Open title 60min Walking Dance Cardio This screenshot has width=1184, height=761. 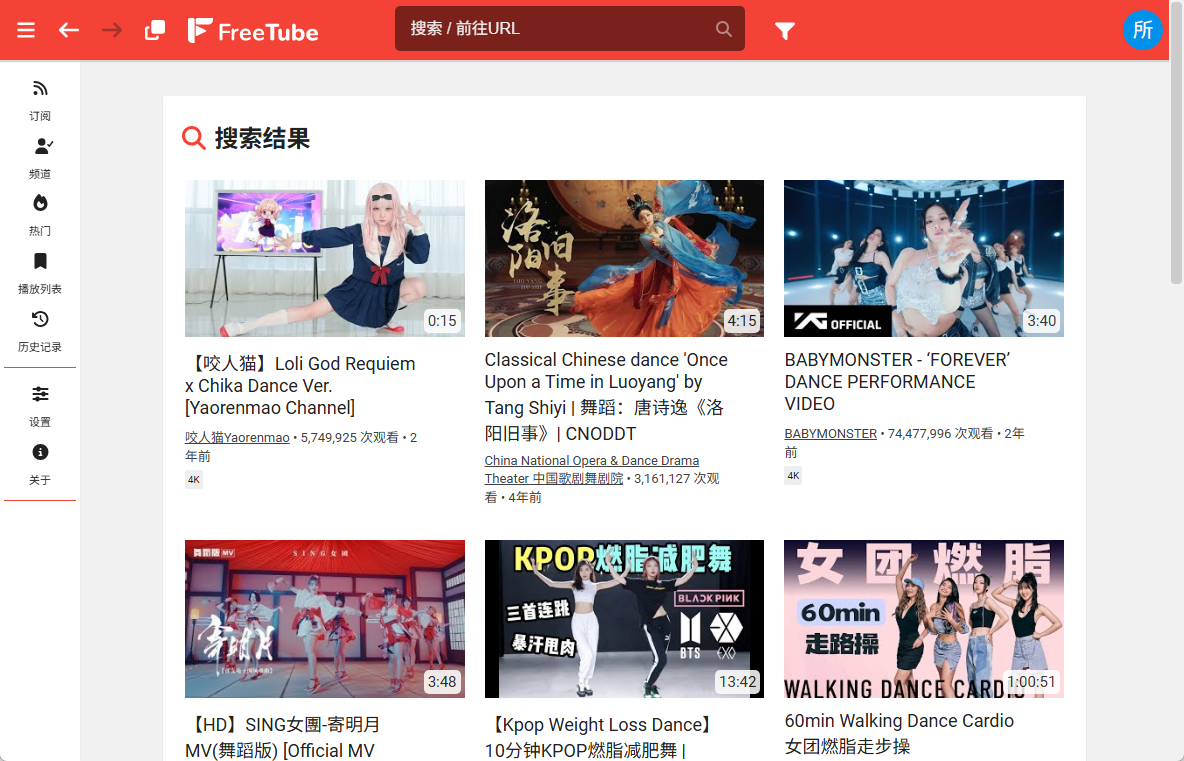899,733
